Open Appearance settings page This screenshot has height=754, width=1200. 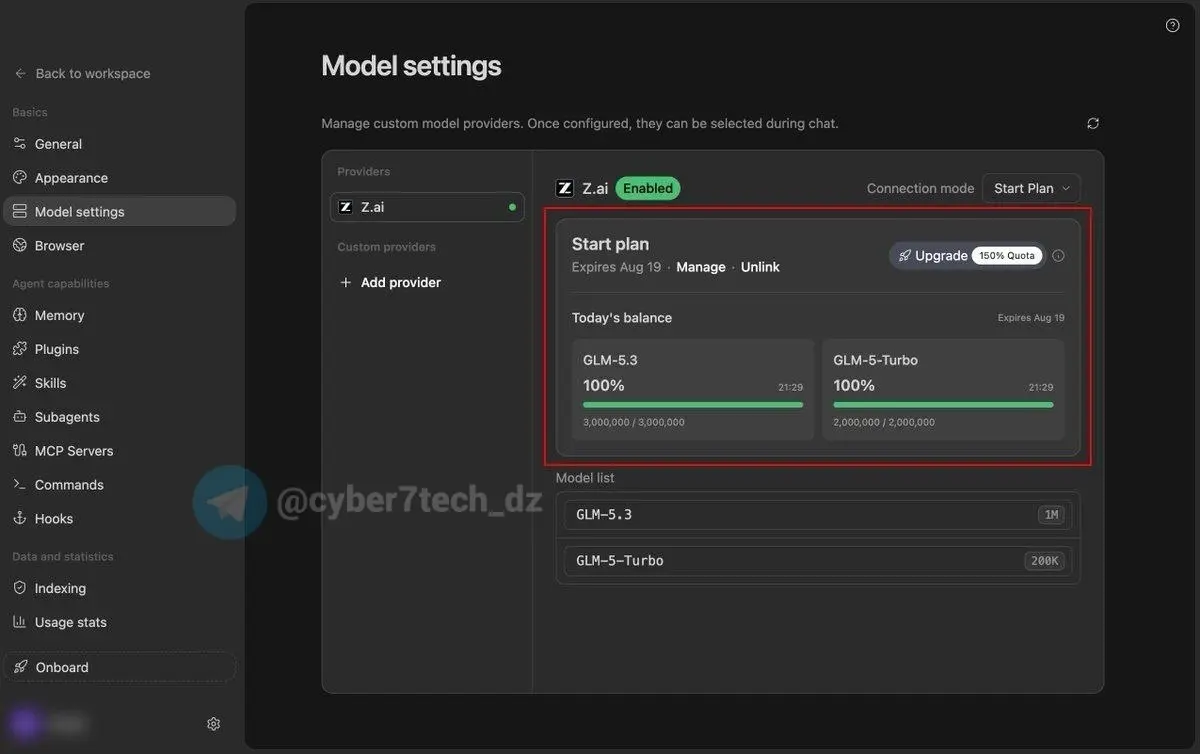click(120, 178)
